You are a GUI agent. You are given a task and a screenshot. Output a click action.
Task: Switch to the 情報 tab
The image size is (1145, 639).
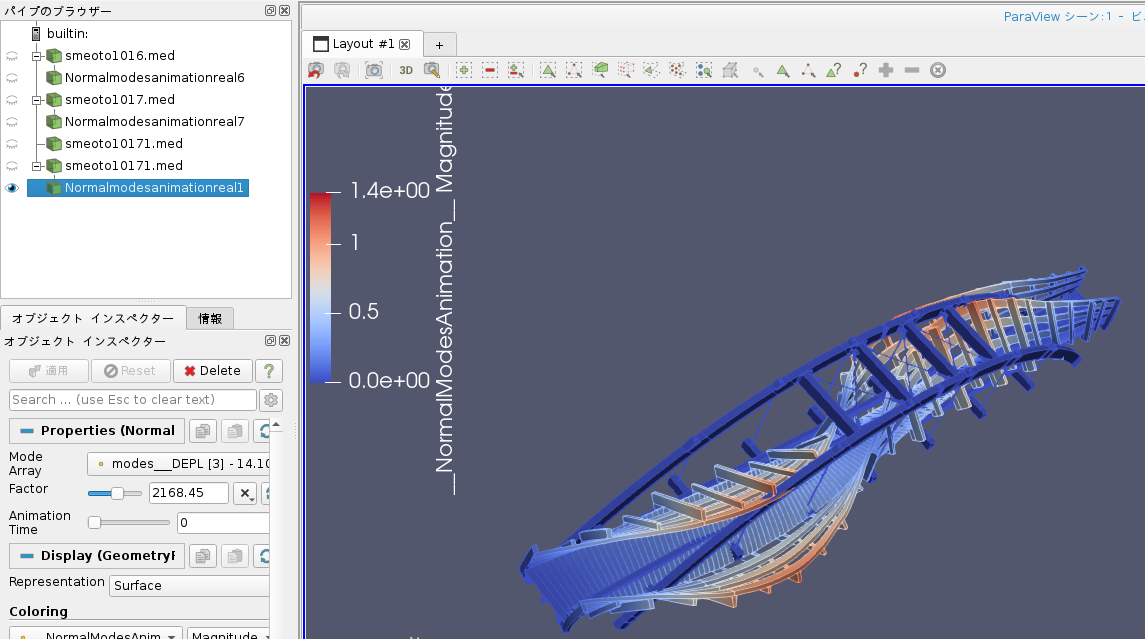click(210, 319)
